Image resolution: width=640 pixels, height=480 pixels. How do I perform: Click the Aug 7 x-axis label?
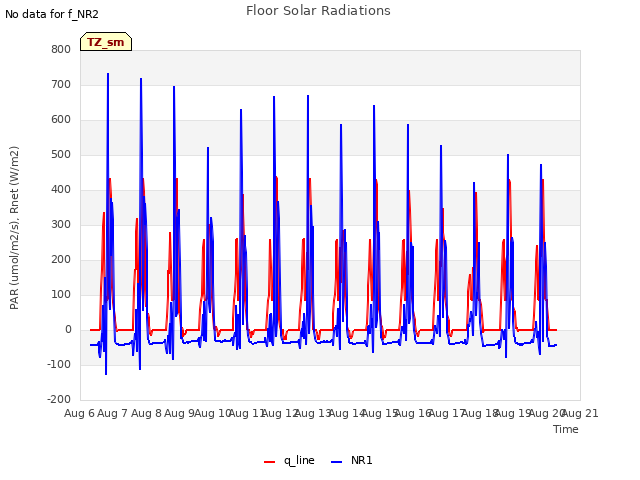[x=113, y=413]
